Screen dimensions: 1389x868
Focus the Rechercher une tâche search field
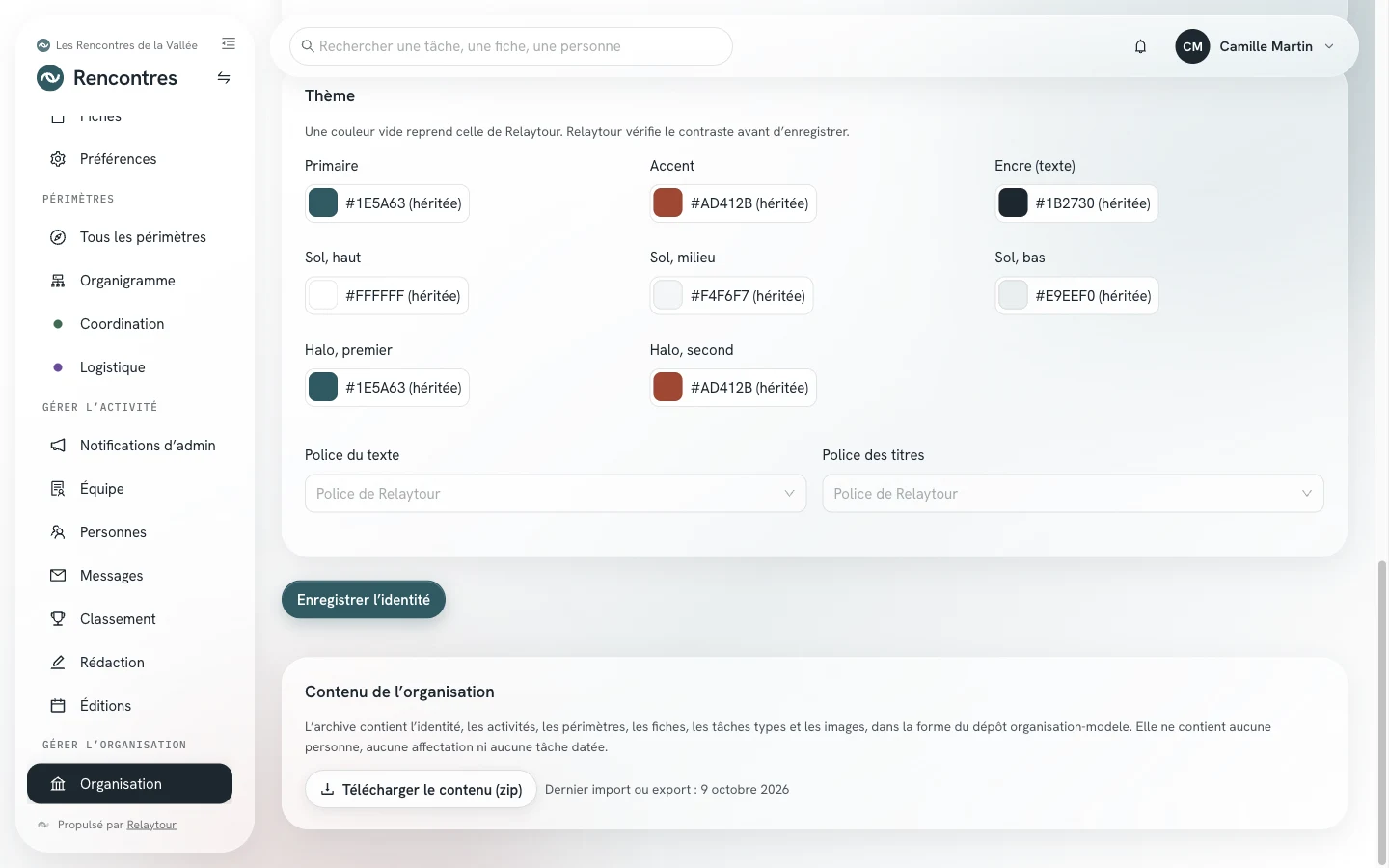point(511,46)
